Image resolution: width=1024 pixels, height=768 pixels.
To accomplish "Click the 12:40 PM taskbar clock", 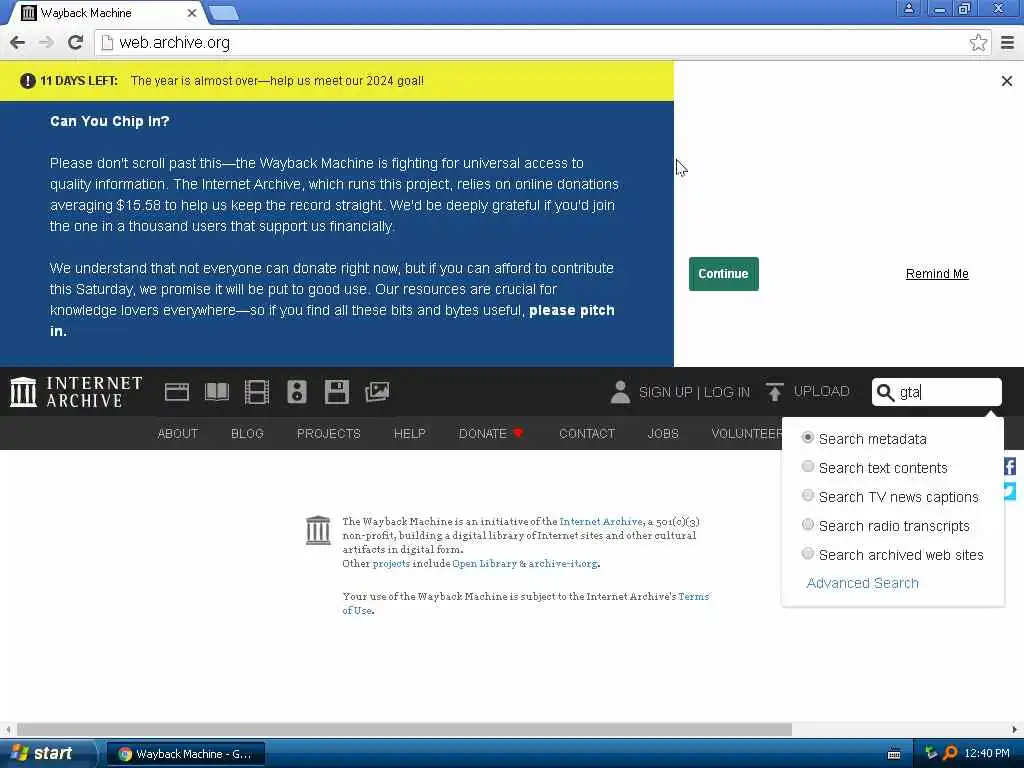I will (987, 753).
